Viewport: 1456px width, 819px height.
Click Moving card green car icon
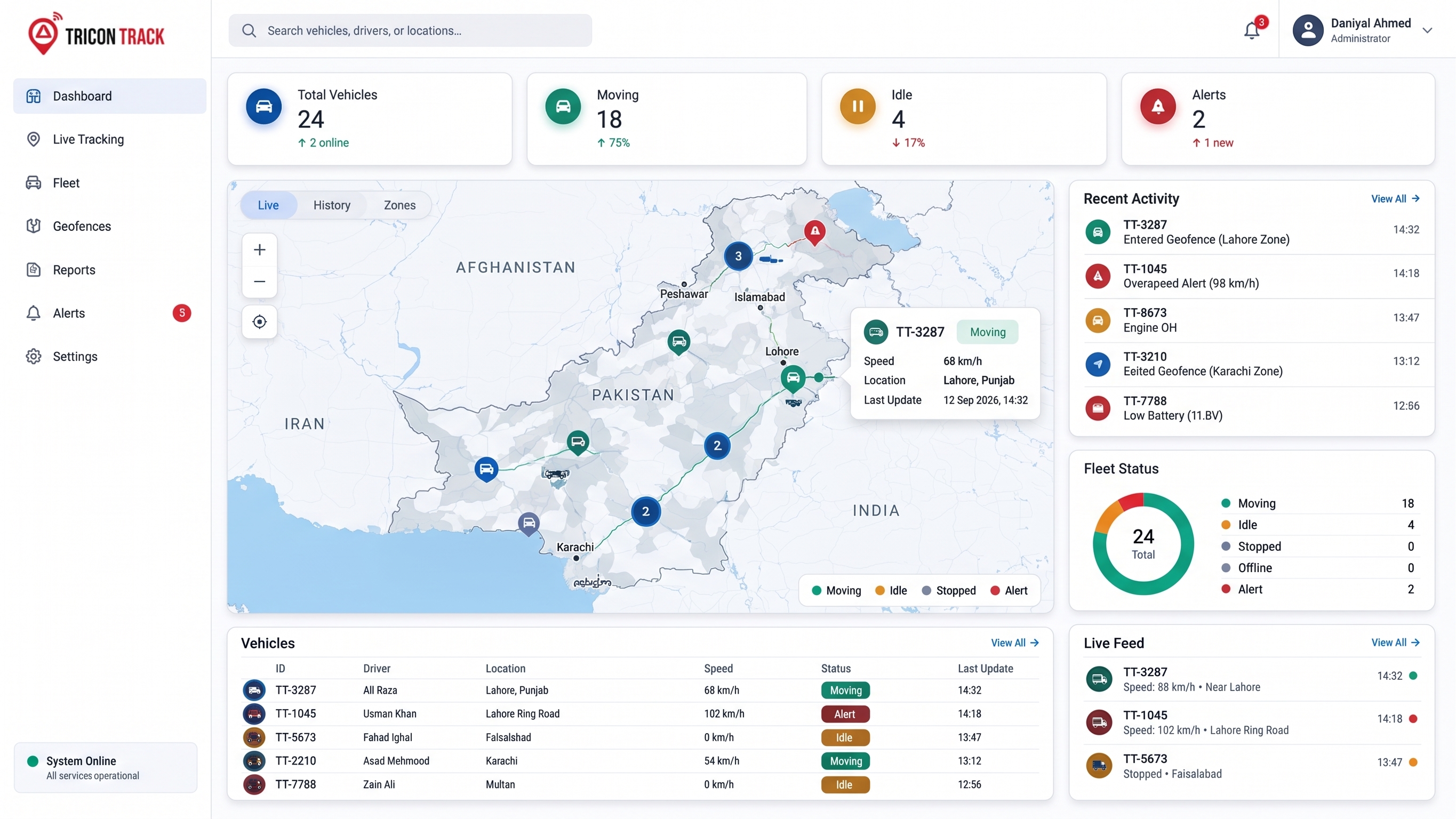click(563, 106)
